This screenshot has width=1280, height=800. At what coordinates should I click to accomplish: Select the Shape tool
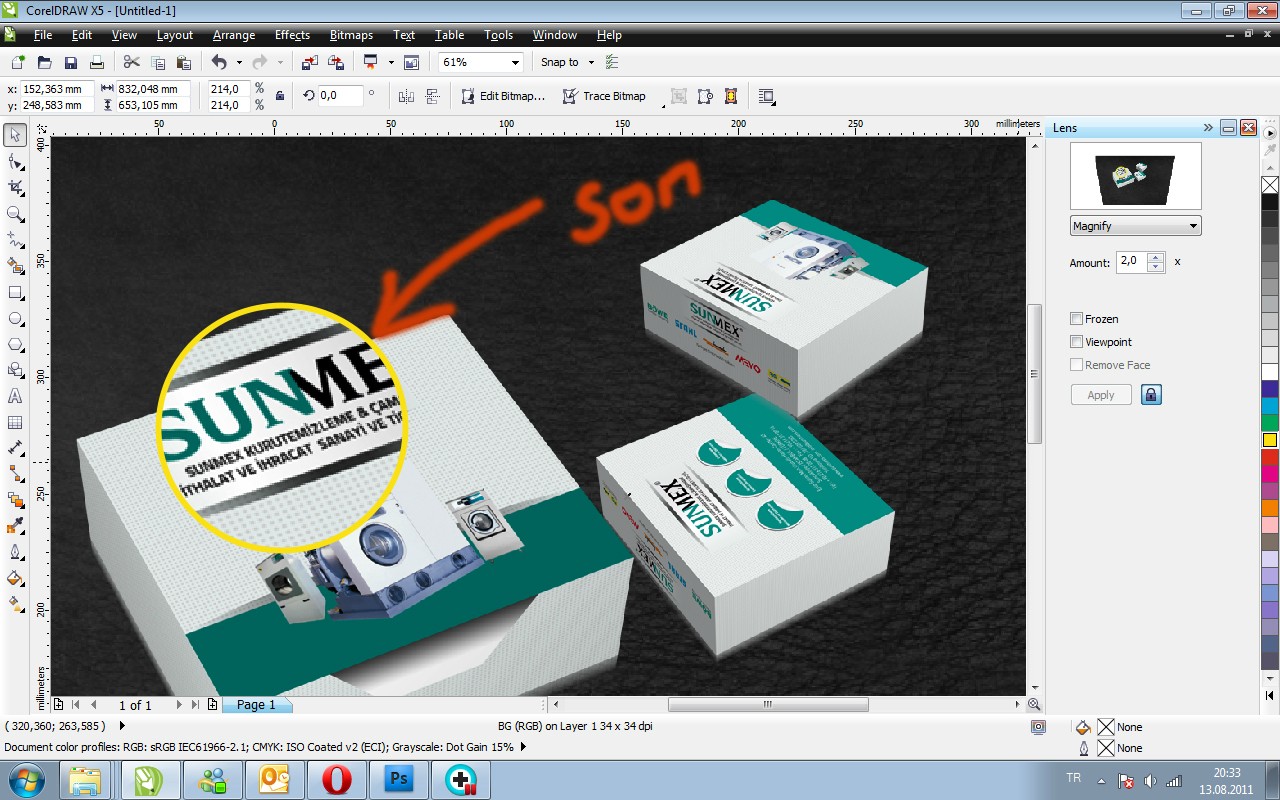click(x=15, y=161)
